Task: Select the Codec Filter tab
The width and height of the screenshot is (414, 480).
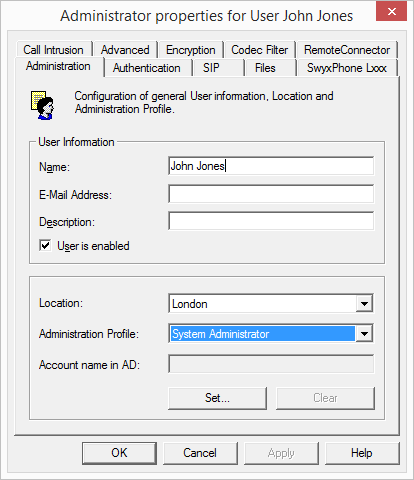Action: pos(259,50)
